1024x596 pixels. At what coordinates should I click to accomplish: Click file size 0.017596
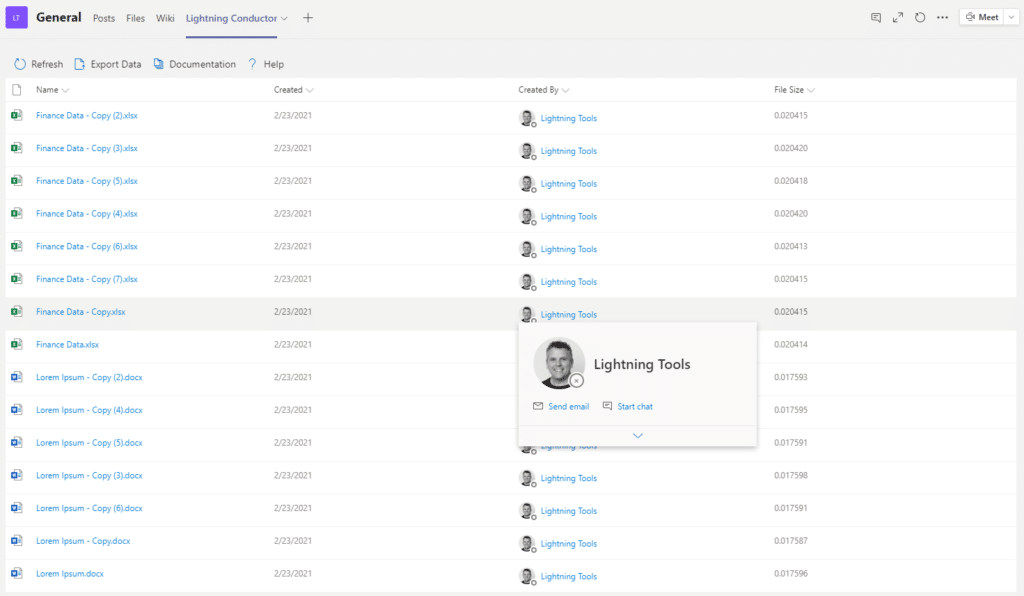[x=790, y=573]
